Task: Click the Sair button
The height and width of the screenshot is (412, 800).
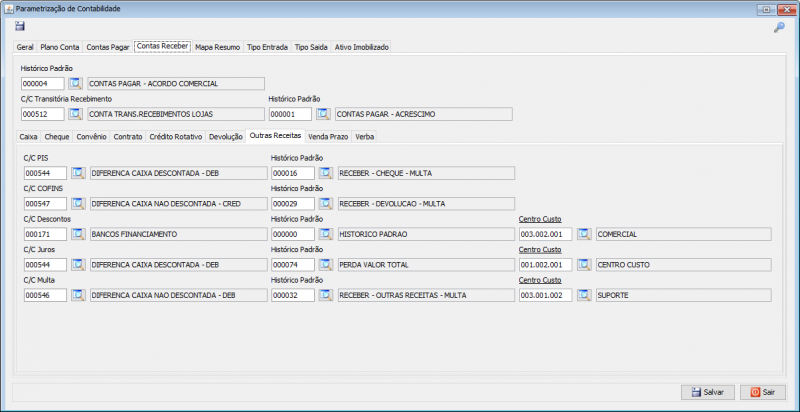Action: [x=763, y=392]
